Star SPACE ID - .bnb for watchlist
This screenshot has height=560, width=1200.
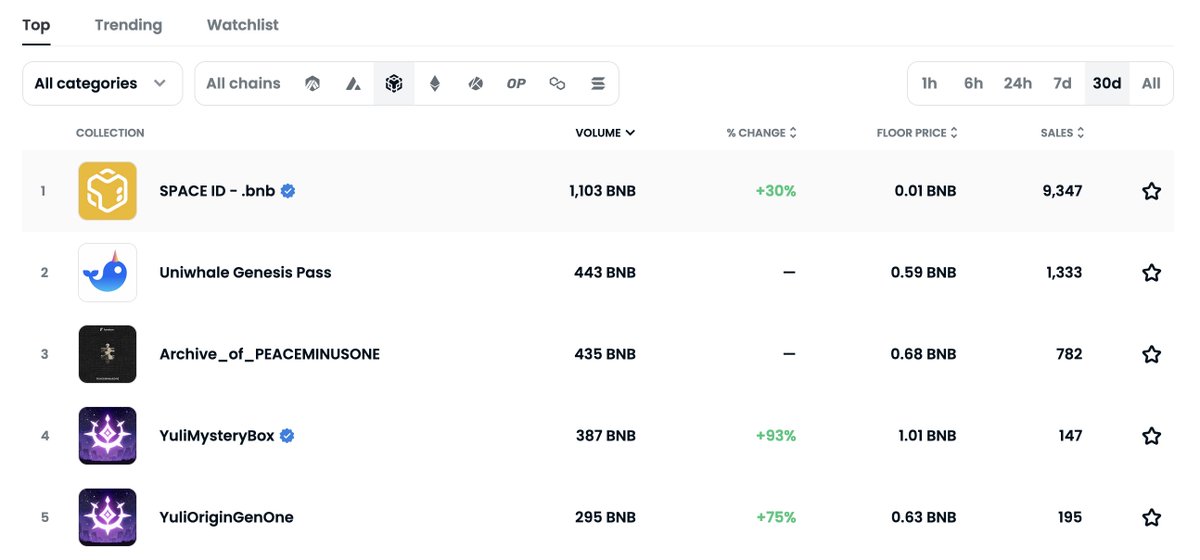coord(1151,191)
